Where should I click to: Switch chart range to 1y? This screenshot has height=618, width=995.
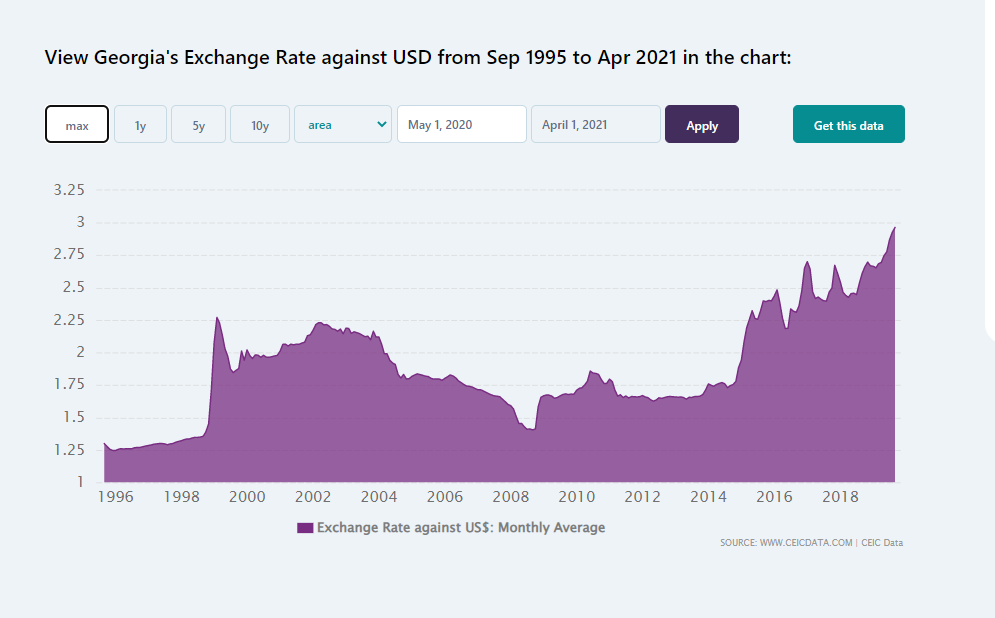tap(140, 125)
